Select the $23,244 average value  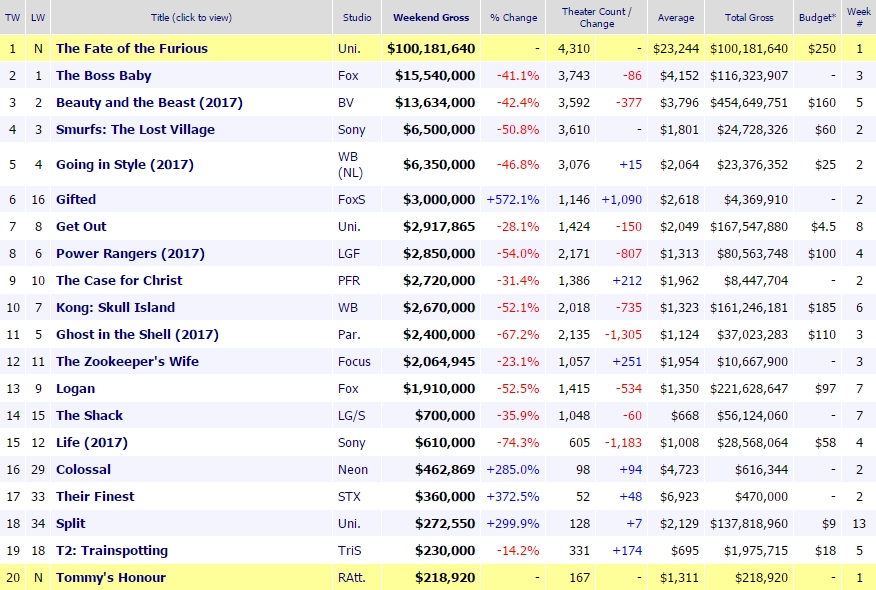coord(676,49)
